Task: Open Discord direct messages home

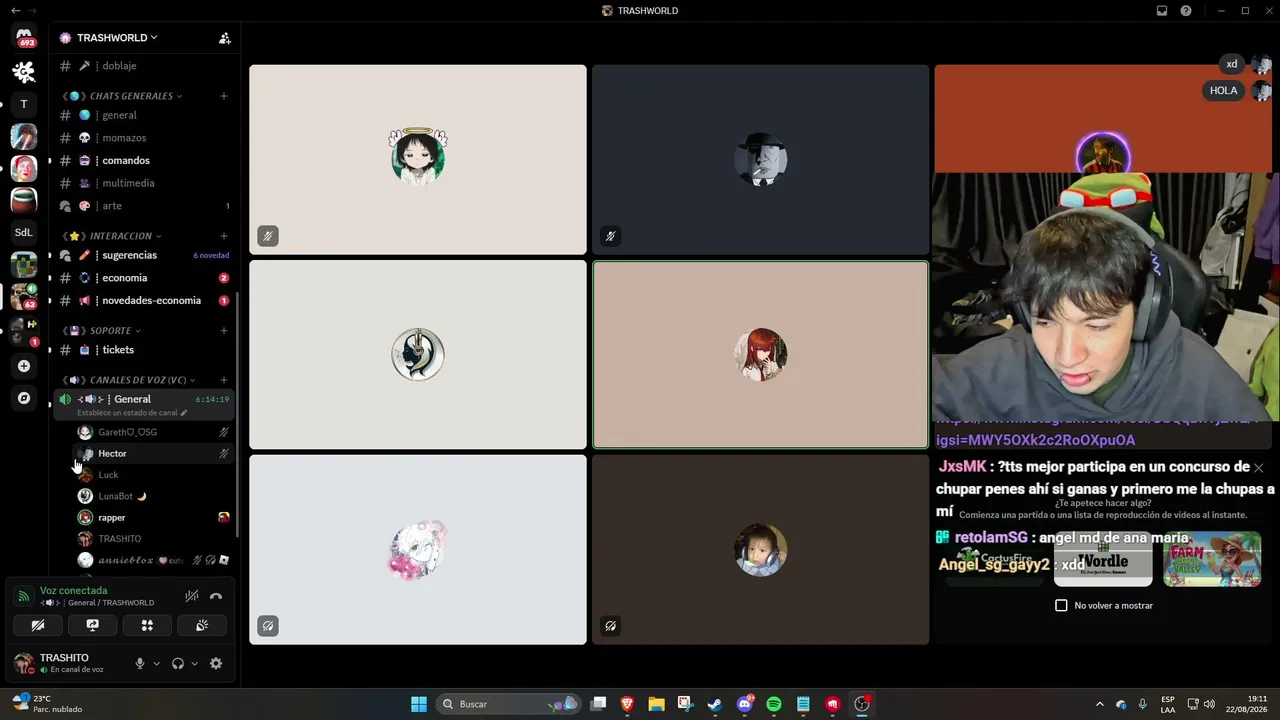Action: pyautogui.click(x=24, y=38)
